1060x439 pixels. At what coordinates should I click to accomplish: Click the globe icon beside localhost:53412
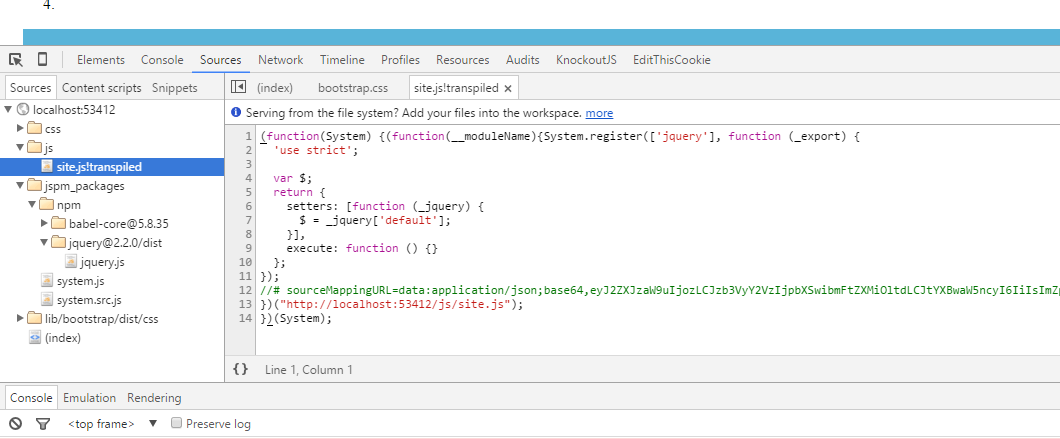23,110
